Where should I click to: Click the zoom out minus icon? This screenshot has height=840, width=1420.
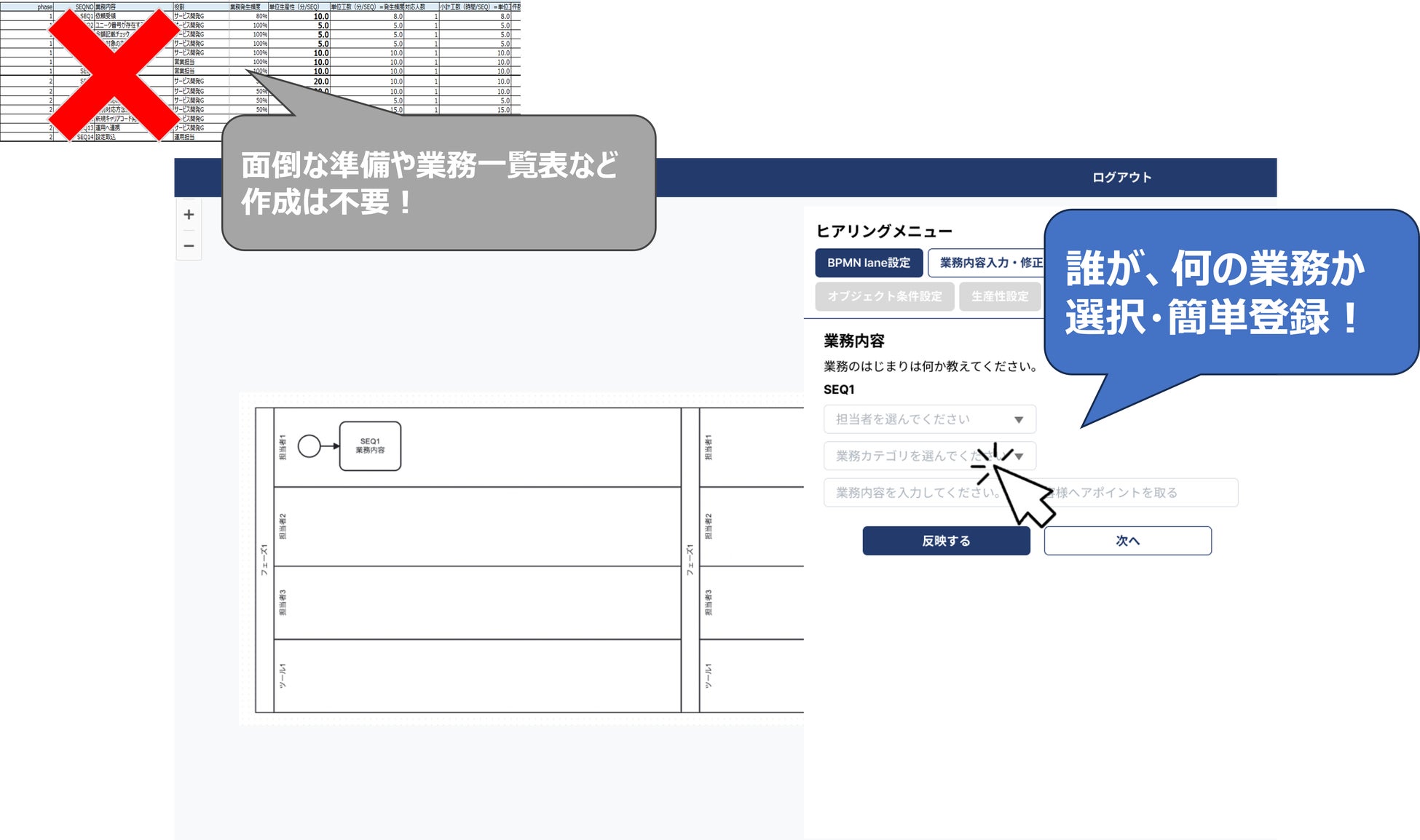(189, 246)
